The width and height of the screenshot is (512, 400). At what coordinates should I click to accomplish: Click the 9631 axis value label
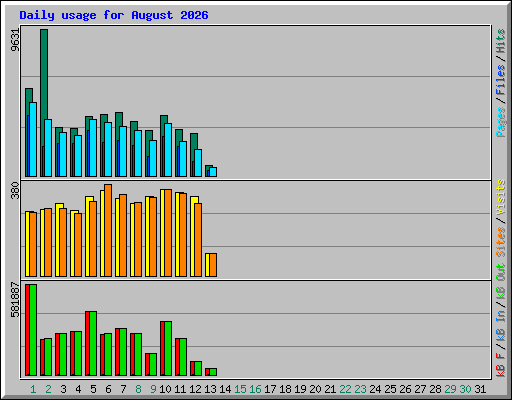point(15,40)
